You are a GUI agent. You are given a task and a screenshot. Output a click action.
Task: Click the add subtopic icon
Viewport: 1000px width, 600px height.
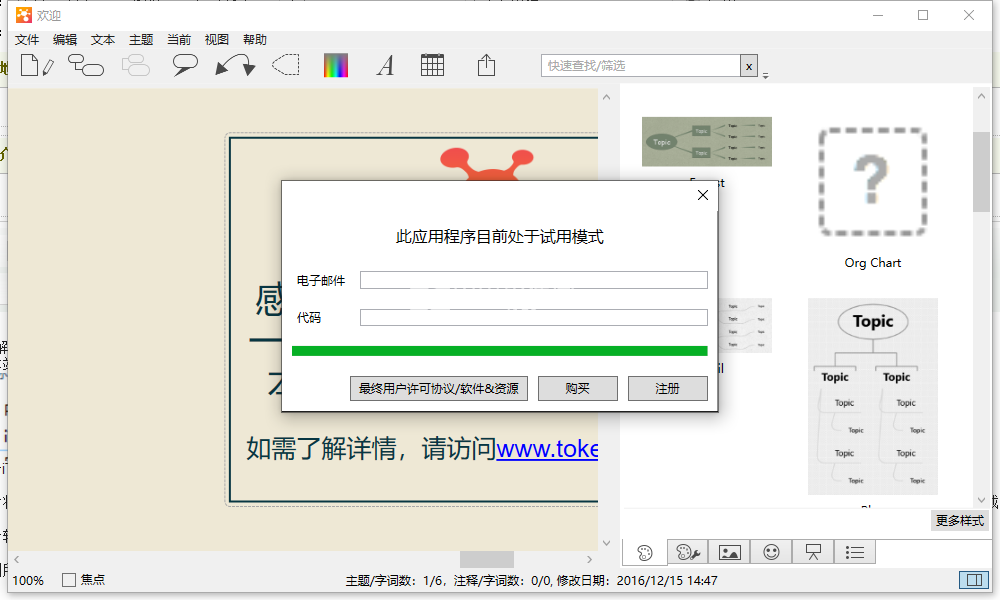(86, 66)
